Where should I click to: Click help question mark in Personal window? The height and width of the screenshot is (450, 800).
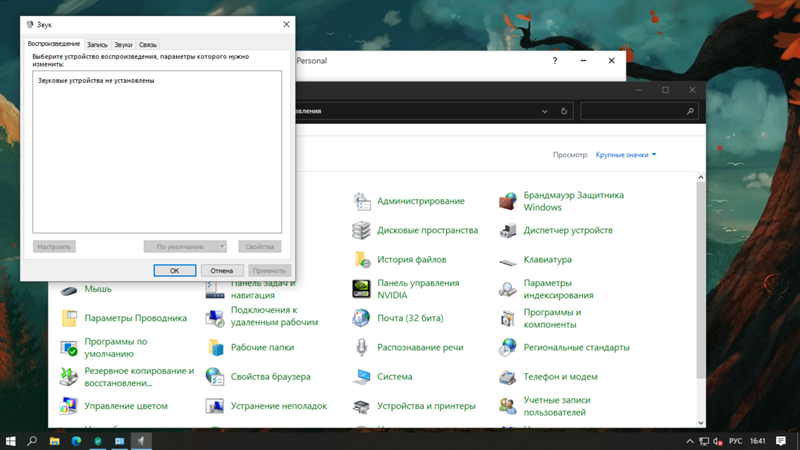click(555, 61)
